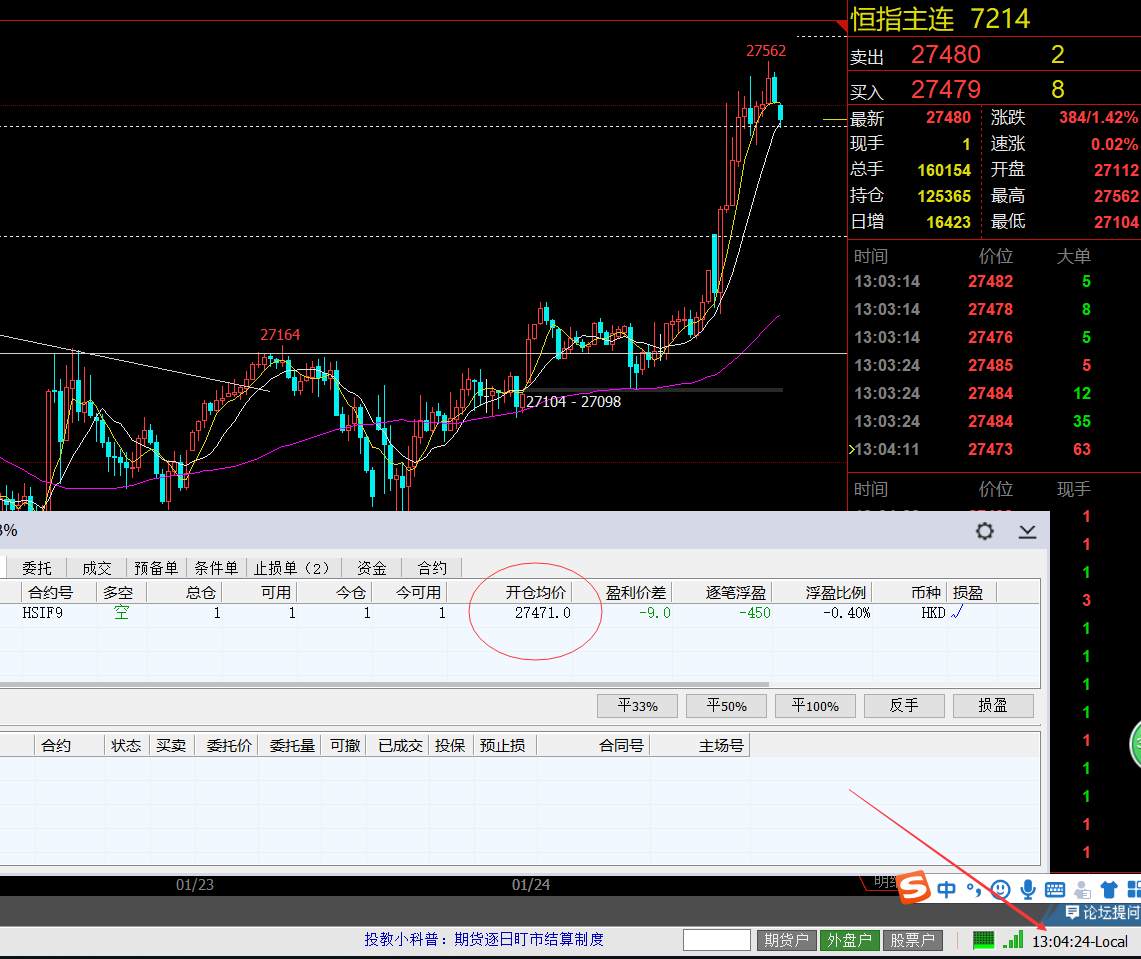Click the green signal strength bars
Image resolution: width=1141 pixels, height=959 pixels.
[1013, 940]
